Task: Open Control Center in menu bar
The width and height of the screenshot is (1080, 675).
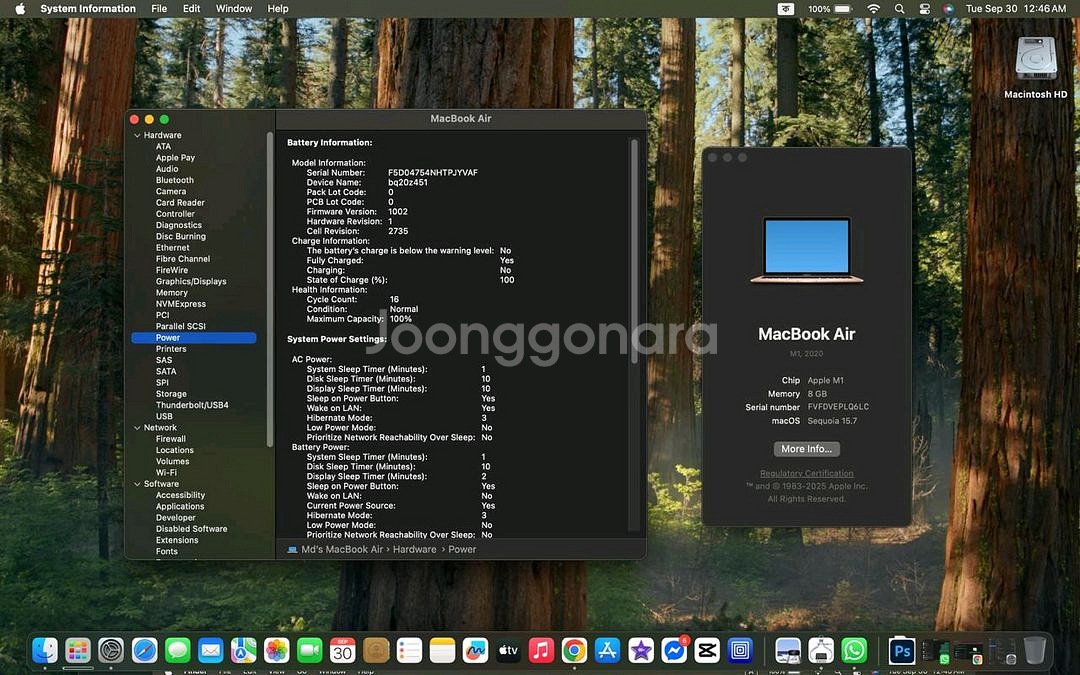Action: click(924, 9)
